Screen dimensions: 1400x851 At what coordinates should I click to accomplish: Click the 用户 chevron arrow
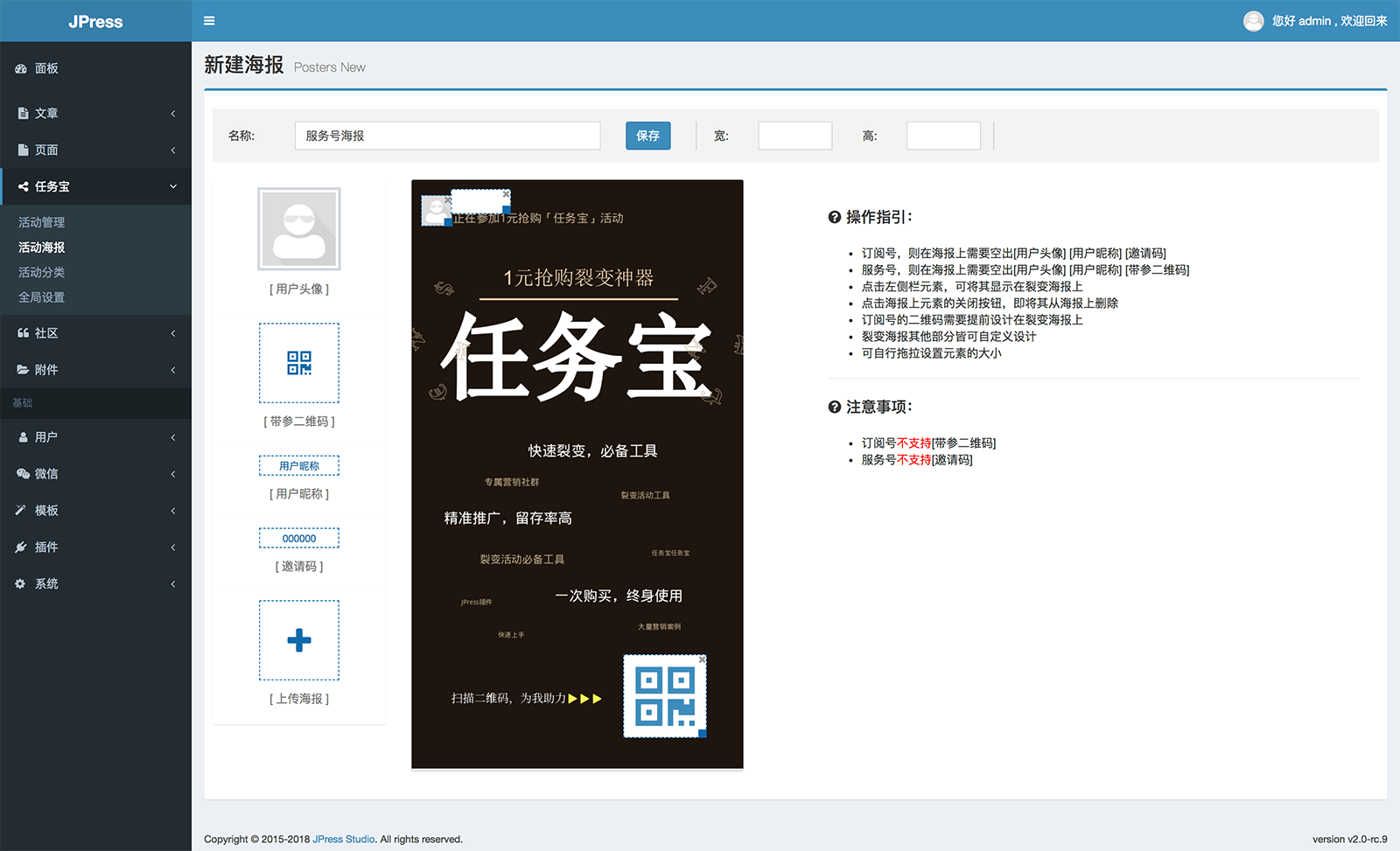pos(173,437)
